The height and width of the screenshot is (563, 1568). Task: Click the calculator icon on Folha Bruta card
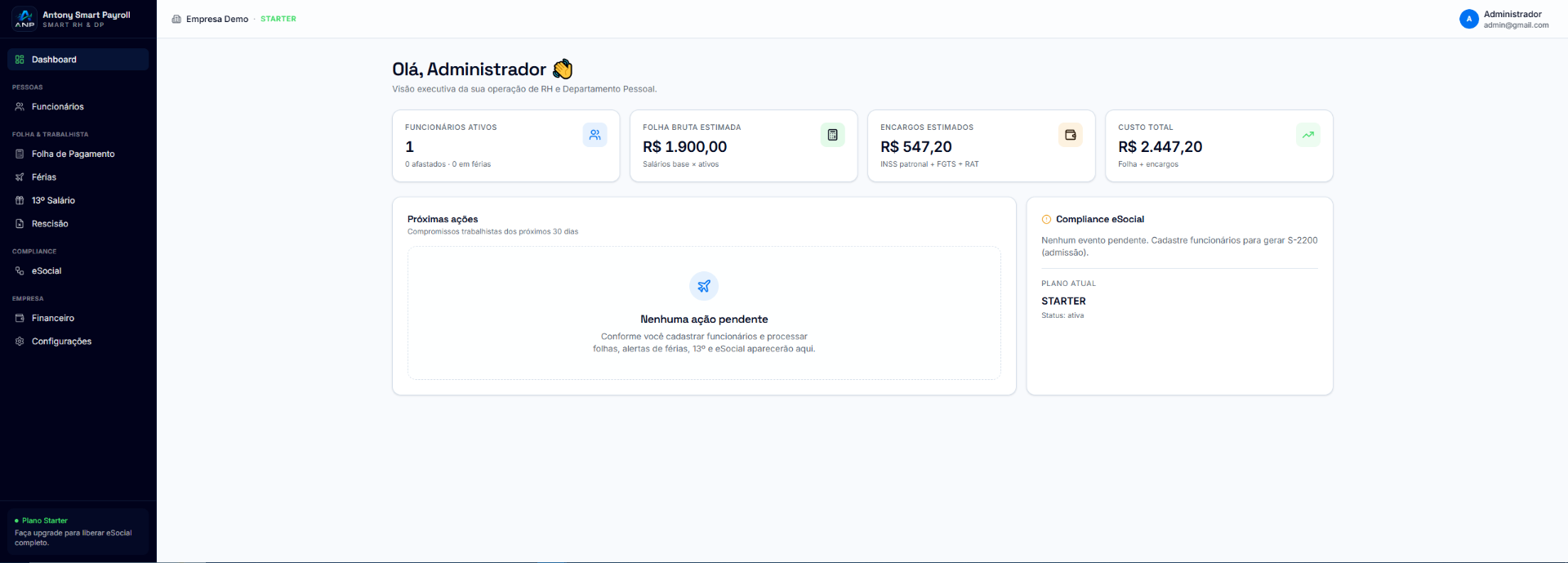[832, 135]
